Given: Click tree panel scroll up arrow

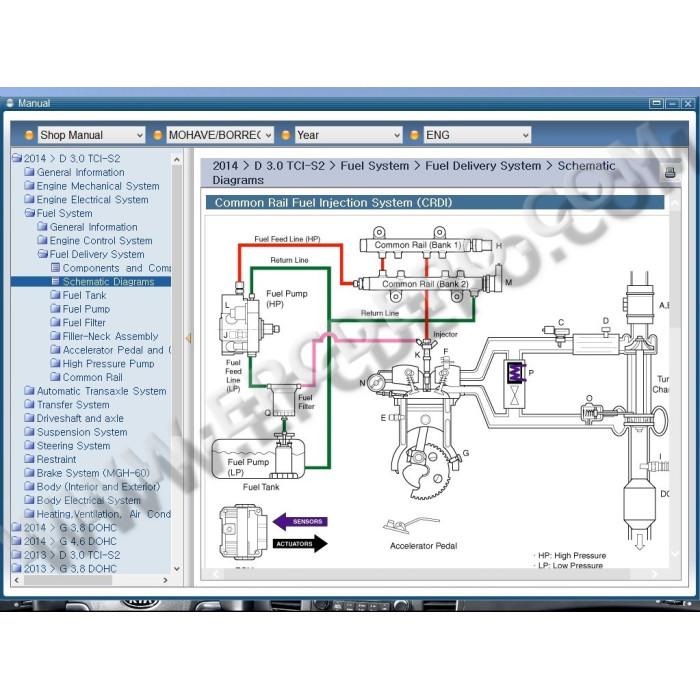Looking at the screenshot, I should tap(177, 159).
